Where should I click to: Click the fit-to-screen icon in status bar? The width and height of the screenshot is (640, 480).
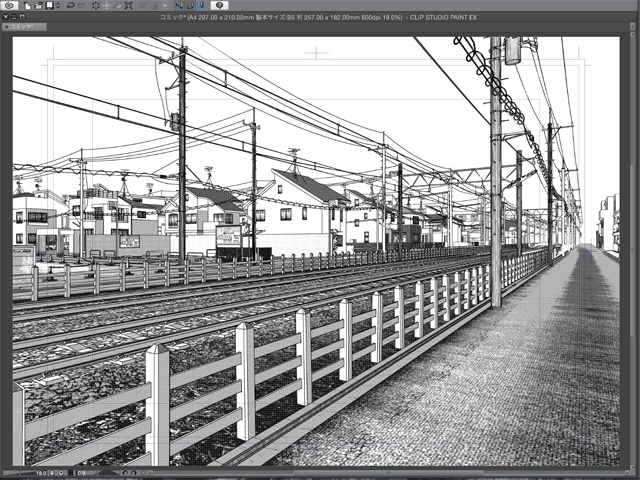click(x=70, y=473)
